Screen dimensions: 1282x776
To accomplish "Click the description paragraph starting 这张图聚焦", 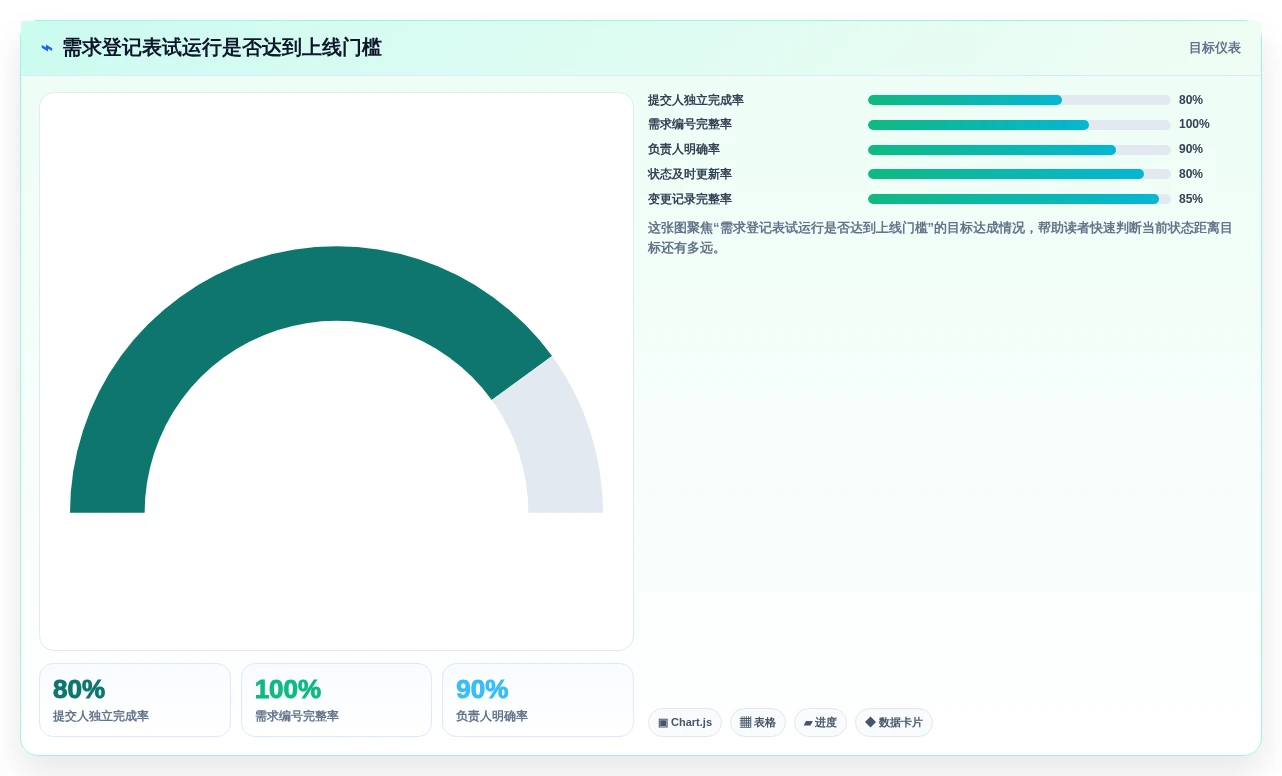I will 940,238.
